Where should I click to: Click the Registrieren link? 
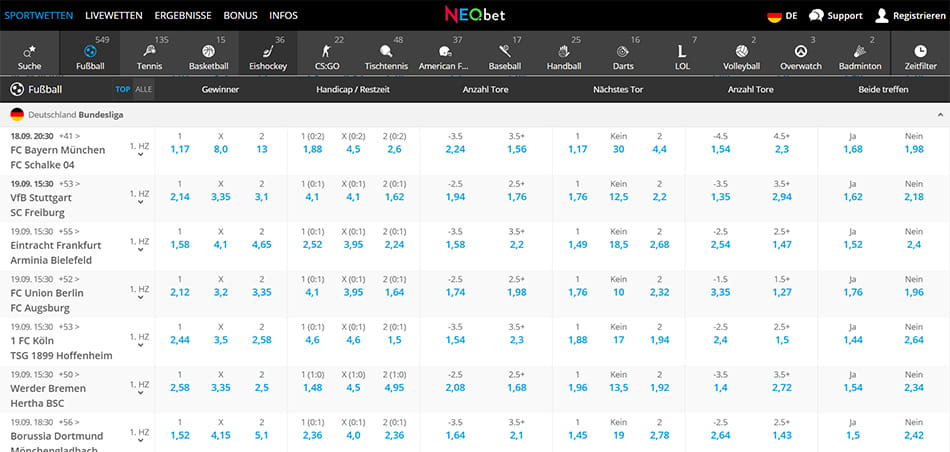point(919,16)
